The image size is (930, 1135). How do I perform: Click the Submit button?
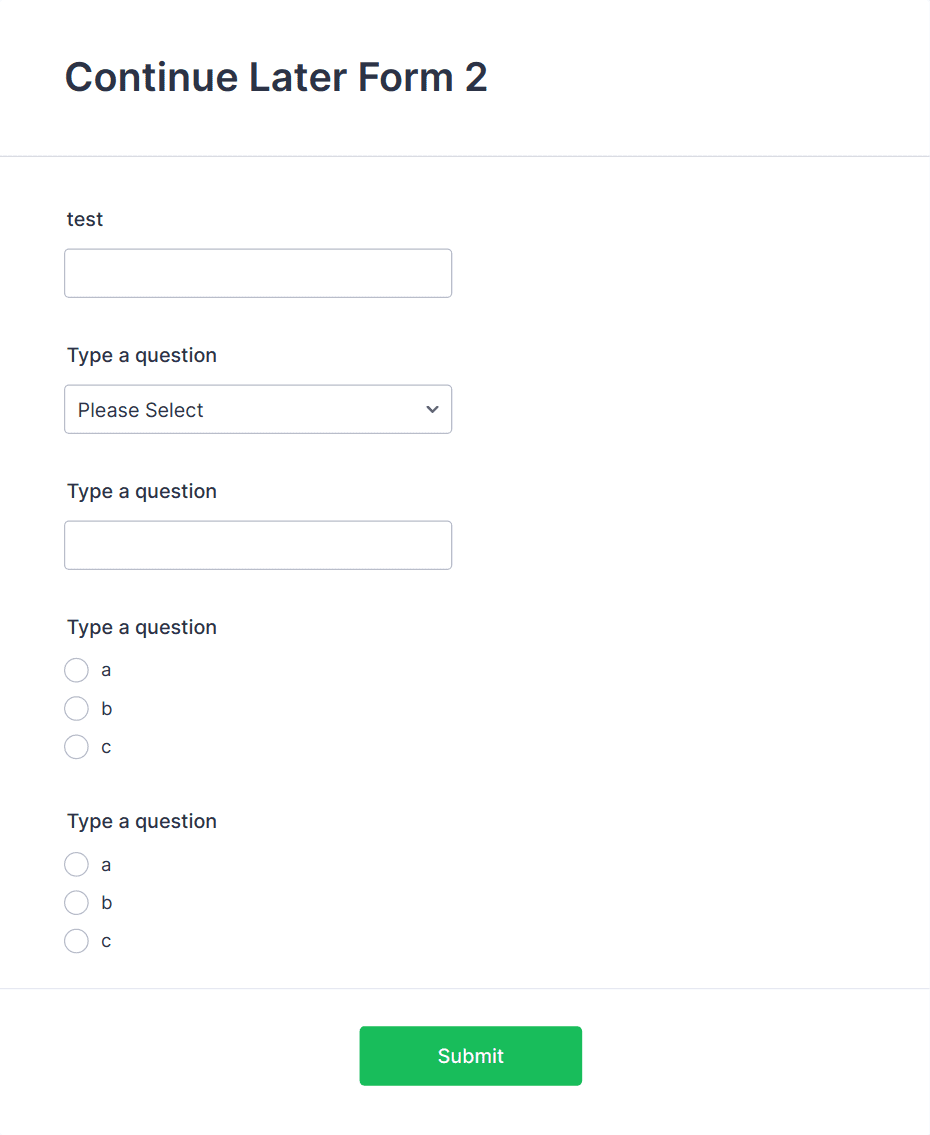point(470,1055)
